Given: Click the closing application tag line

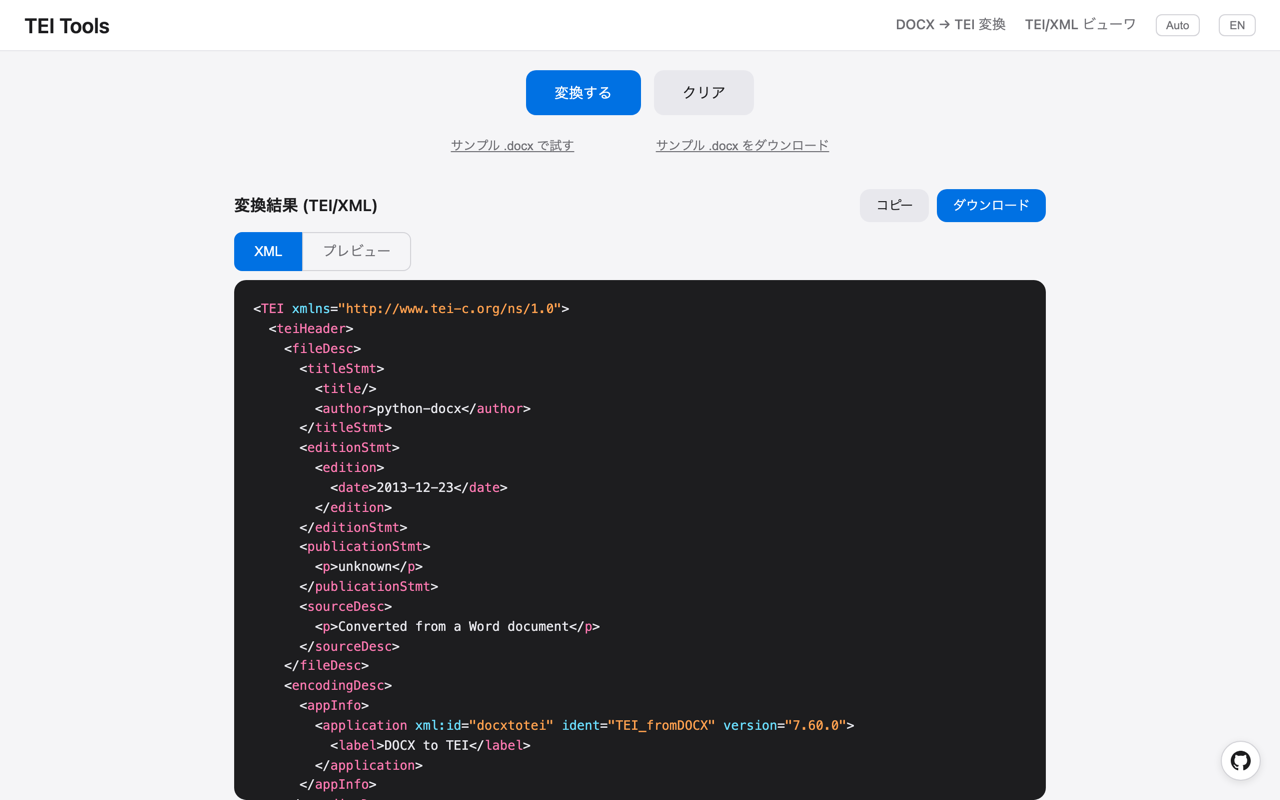Looking at the screenshot, I should [369, 766].
